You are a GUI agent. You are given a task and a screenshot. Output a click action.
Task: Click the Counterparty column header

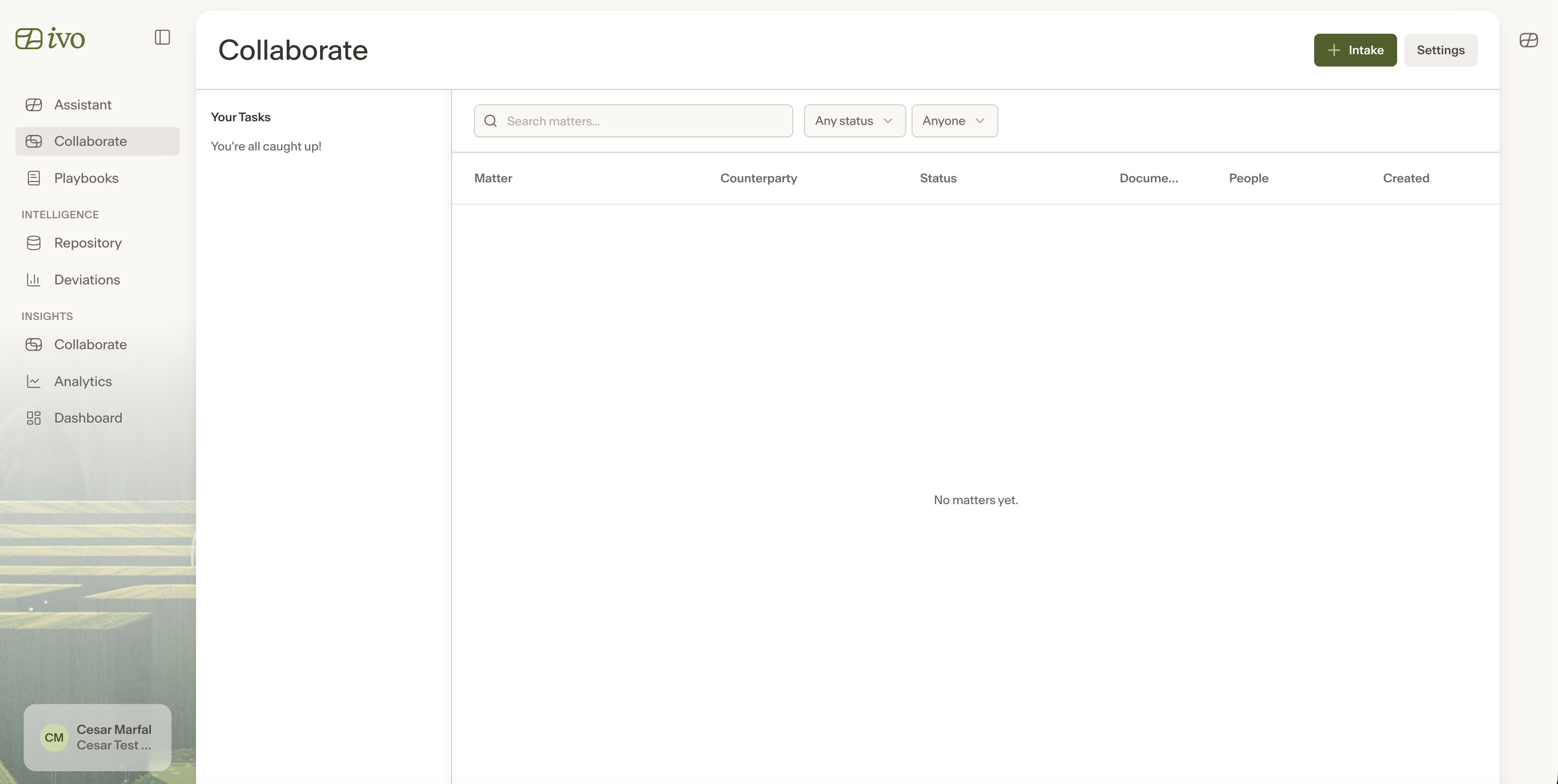[x=758, y=178]
